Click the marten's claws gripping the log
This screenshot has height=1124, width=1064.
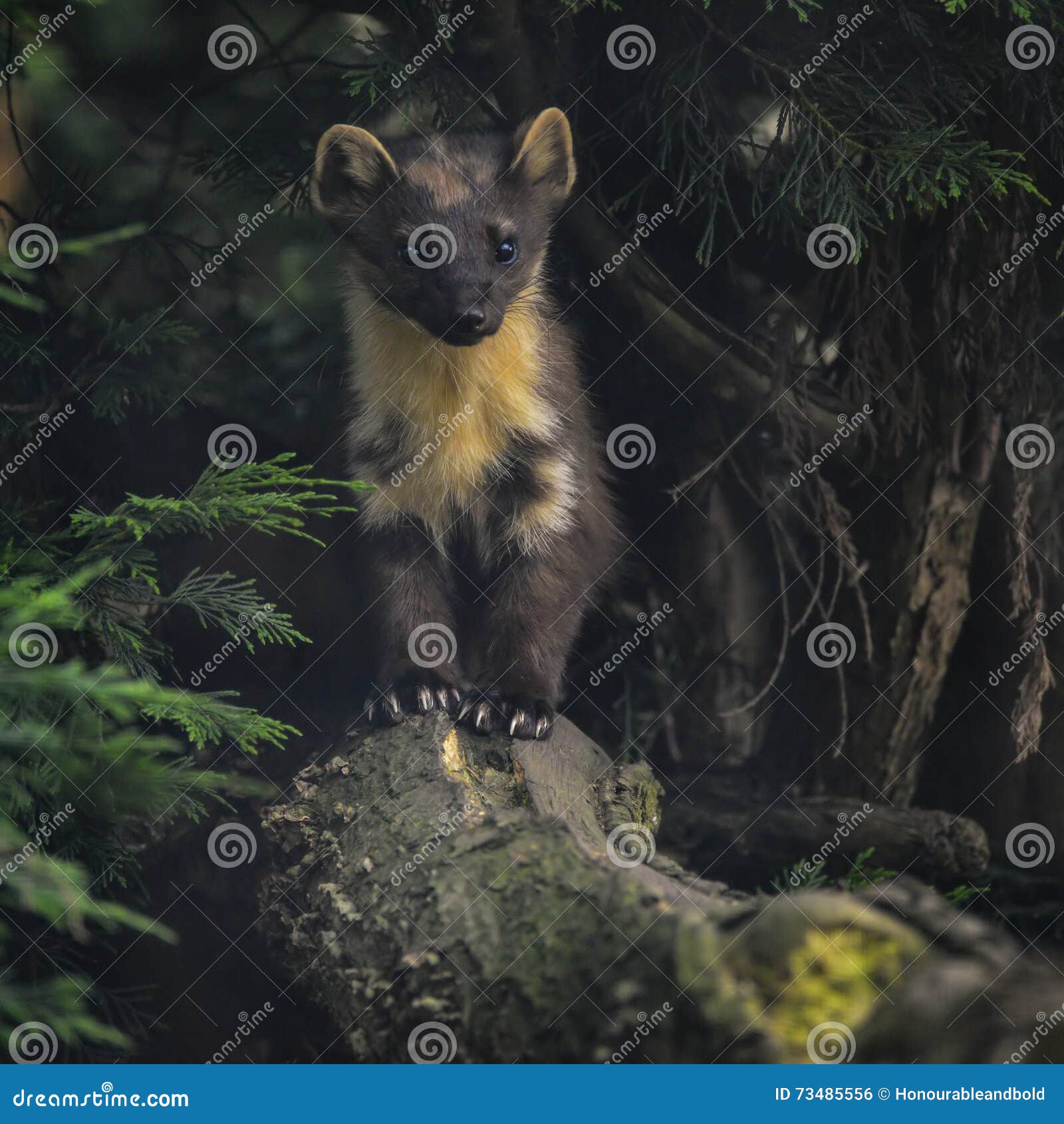point(459,715)
